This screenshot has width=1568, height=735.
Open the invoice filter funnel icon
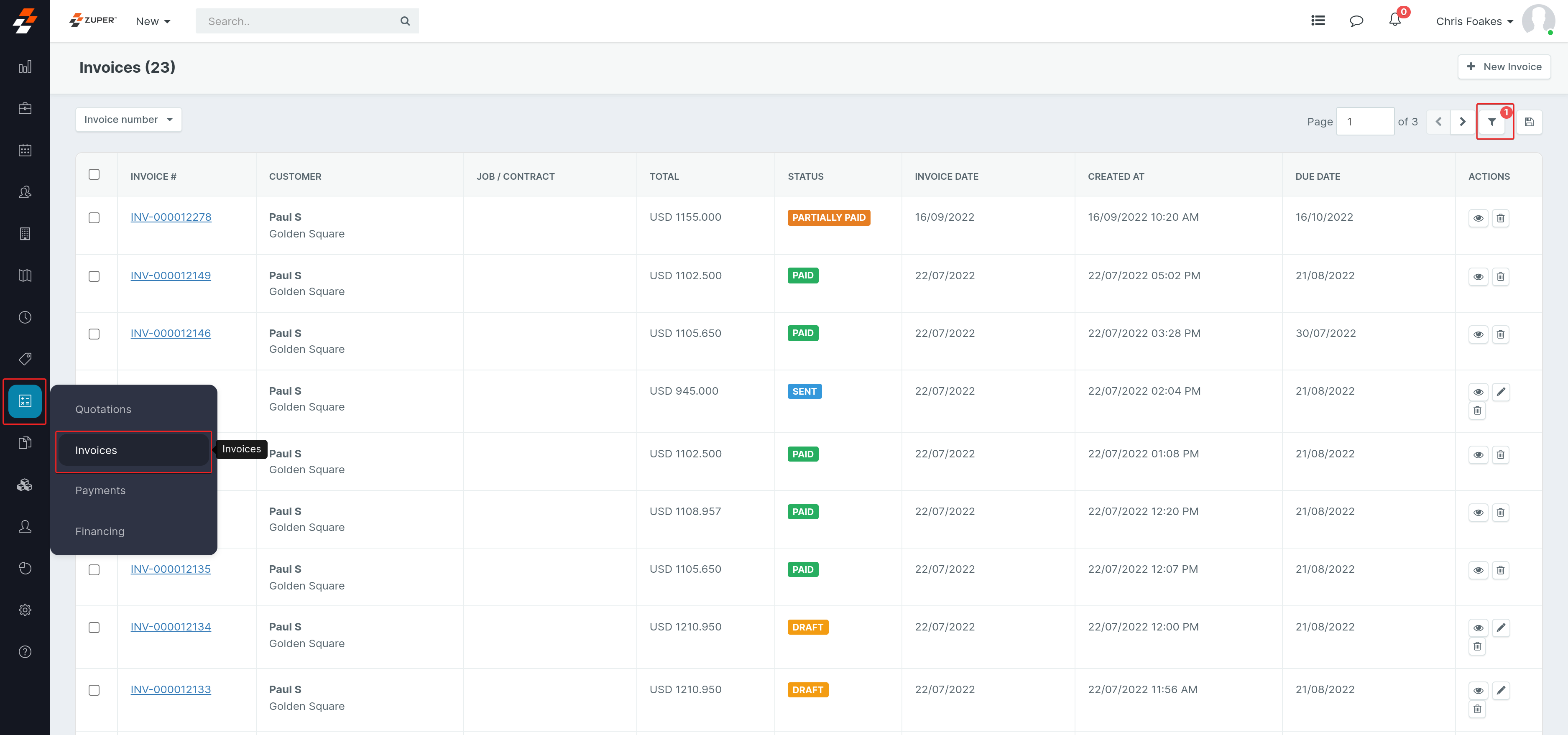click(1492, 122)
